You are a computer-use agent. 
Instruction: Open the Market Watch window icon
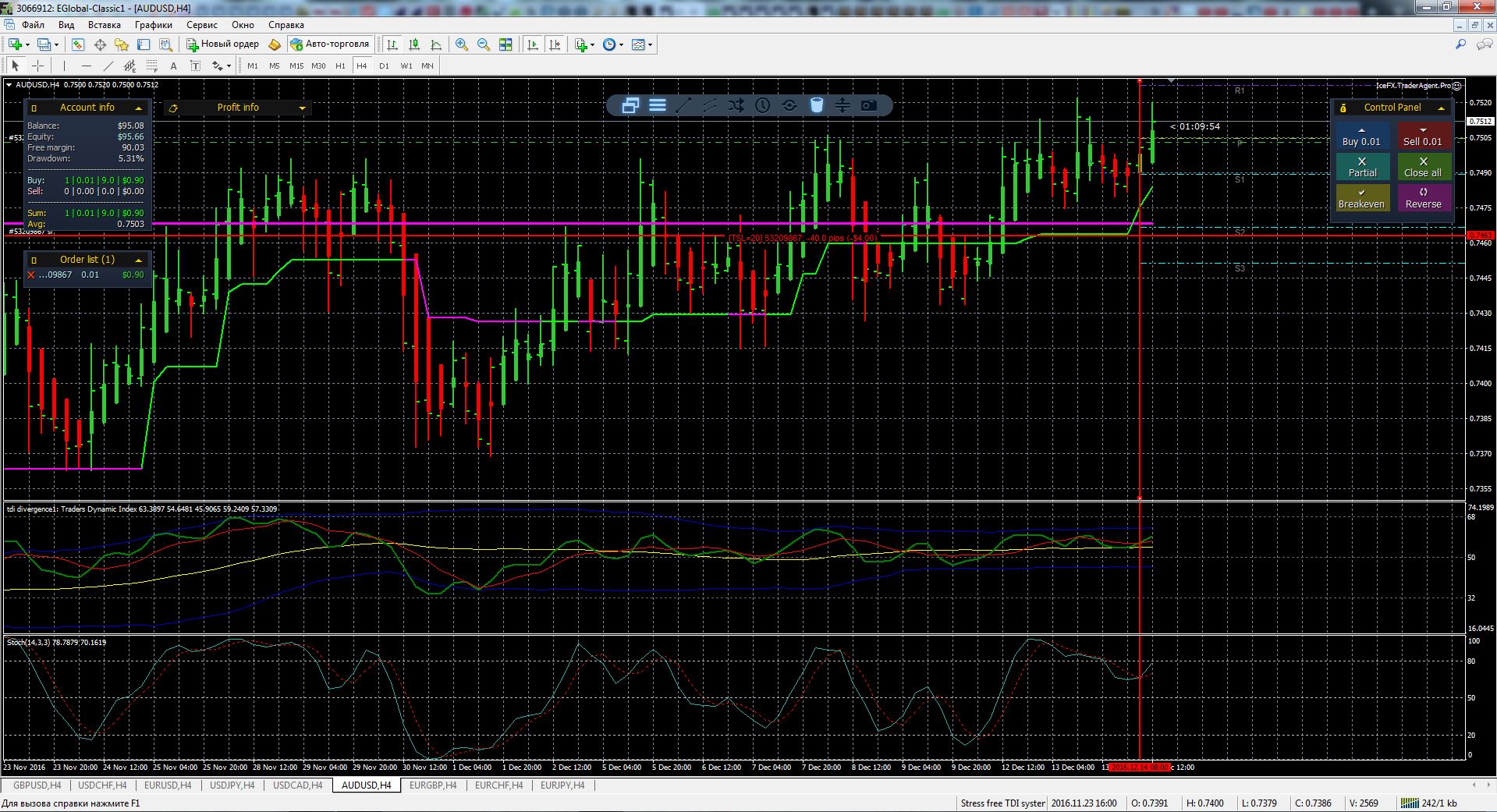click(x=78, y=44)
